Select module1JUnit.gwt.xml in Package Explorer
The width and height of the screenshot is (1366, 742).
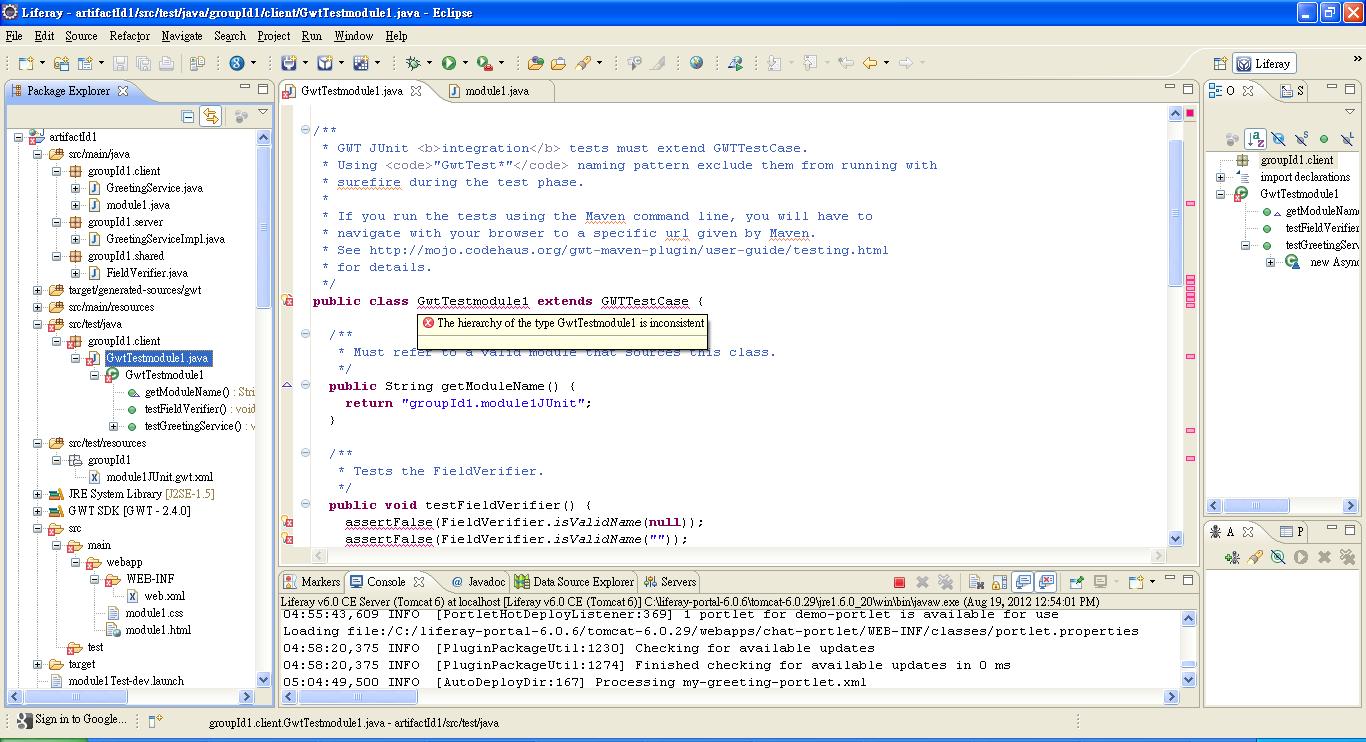click(x=159, y=477)
